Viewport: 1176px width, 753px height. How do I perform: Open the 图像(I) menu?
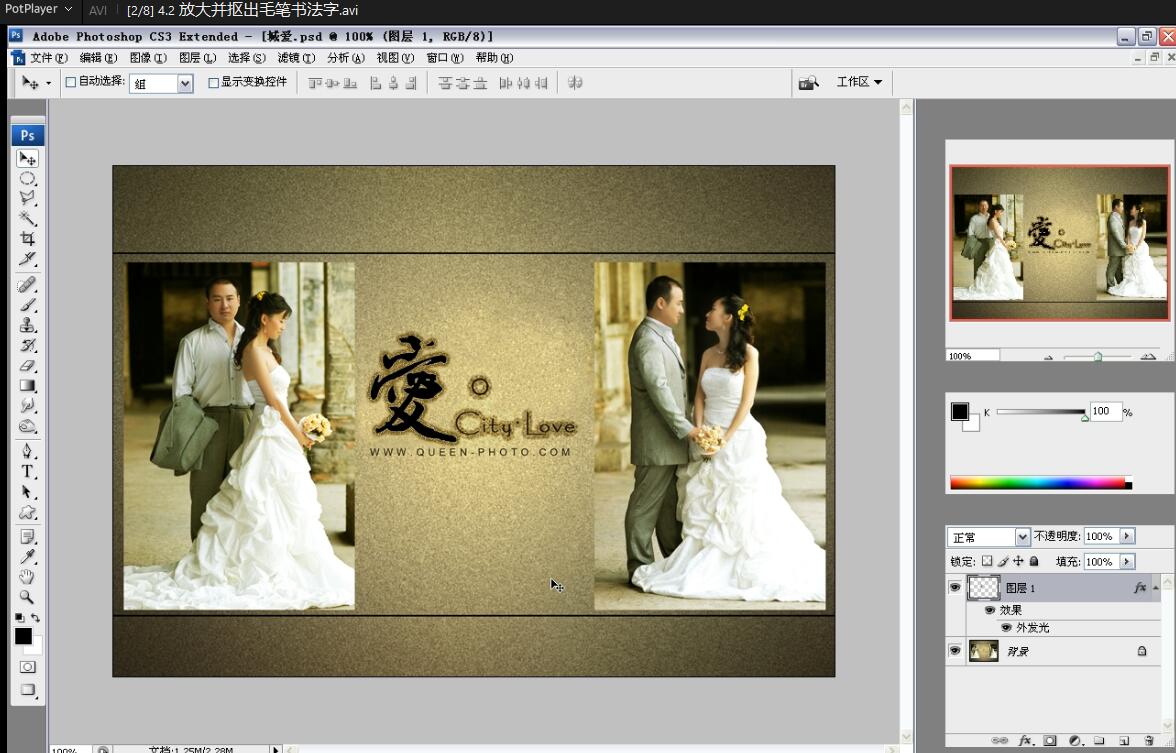[x=148, y=58]
